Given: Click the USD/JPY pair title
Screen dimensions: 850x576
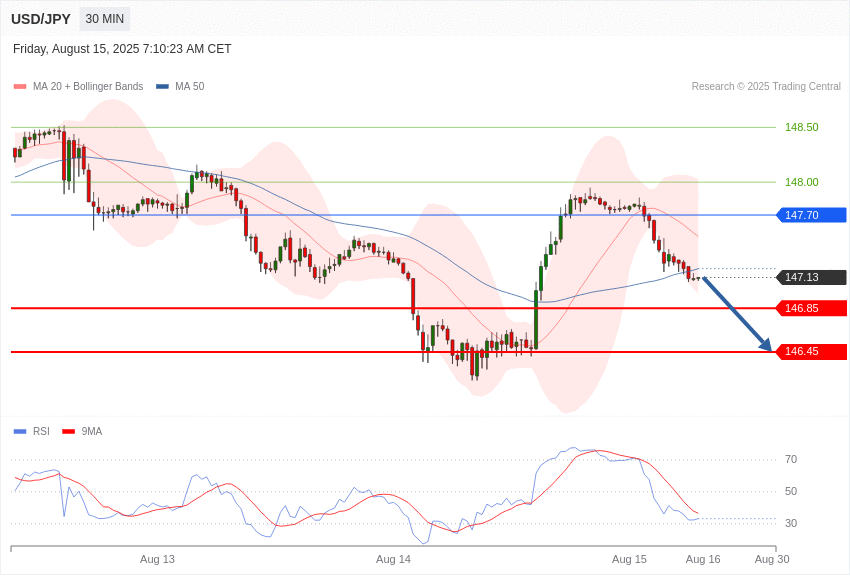Looking at the screenshot, I should [x=41, y=19].
